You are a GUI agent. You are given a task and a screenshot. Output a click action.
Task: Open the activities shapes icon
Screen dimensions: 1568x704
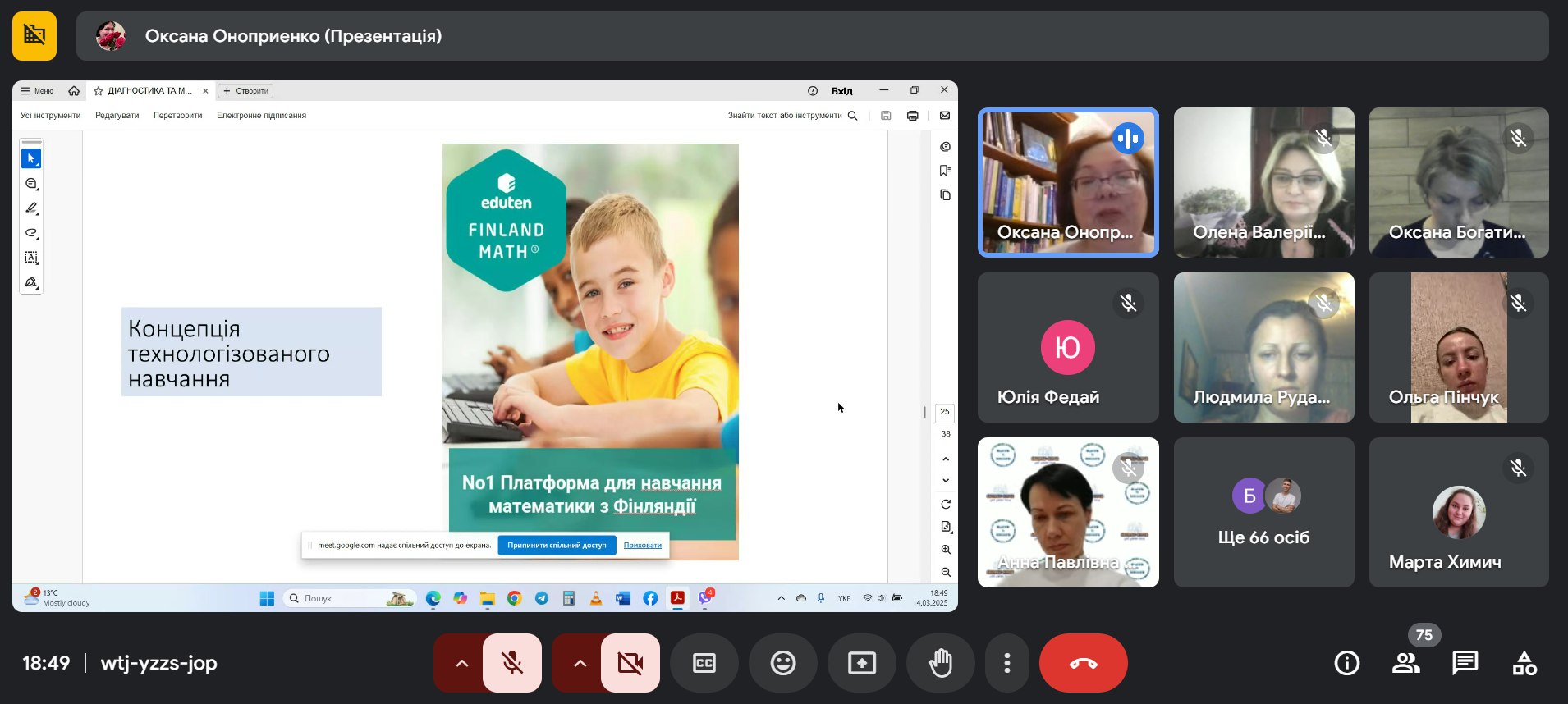[x=1524, y=663]
